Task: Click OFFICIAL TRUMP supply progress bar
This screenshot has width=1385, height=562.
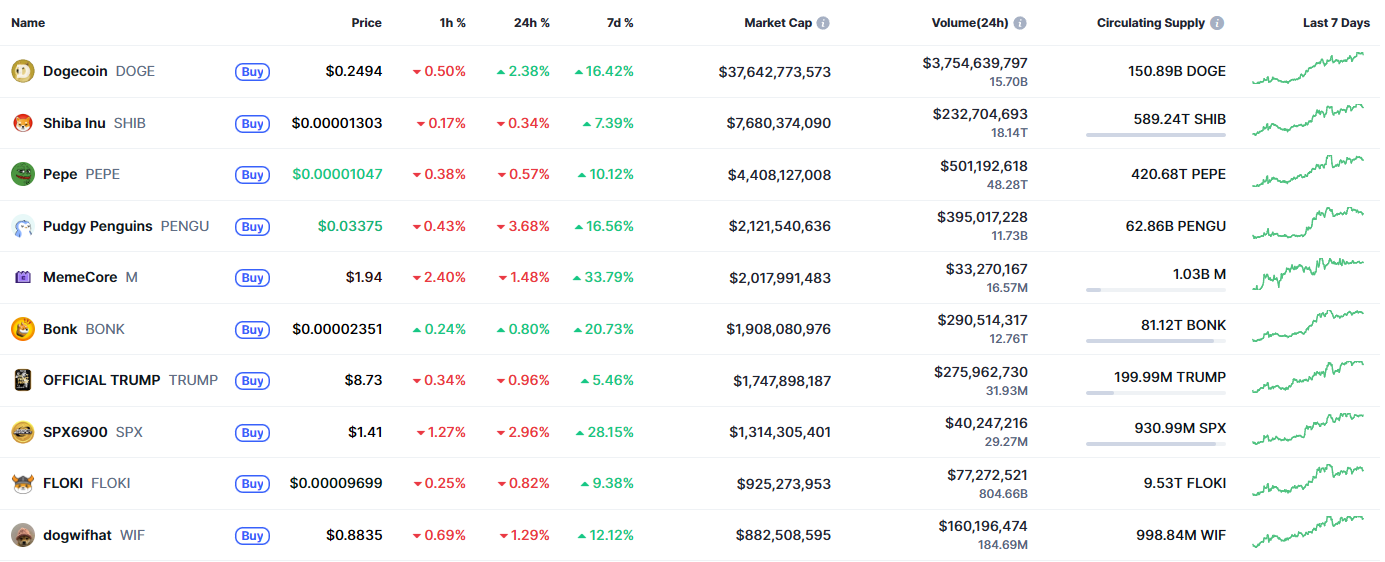Action: (1156, 393)
